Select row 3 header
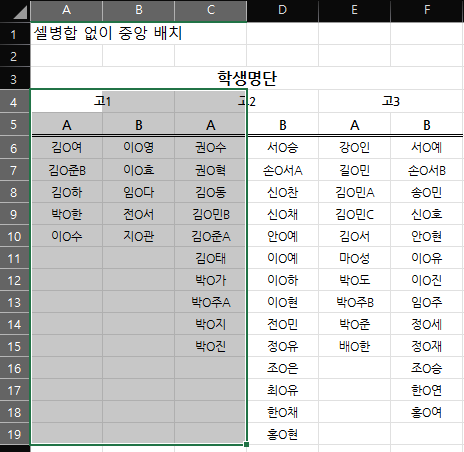 (15, 78)
